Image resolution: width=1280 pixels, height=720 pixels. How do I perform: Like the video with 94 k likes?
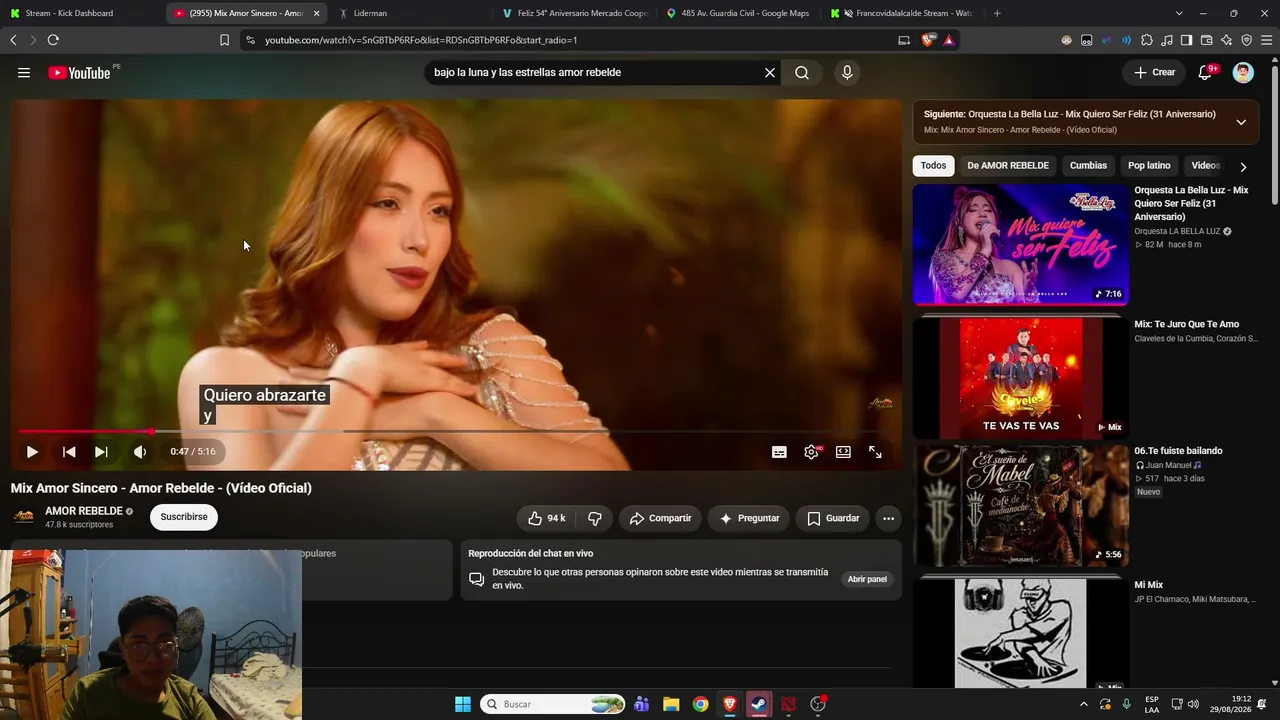point(547,518)
